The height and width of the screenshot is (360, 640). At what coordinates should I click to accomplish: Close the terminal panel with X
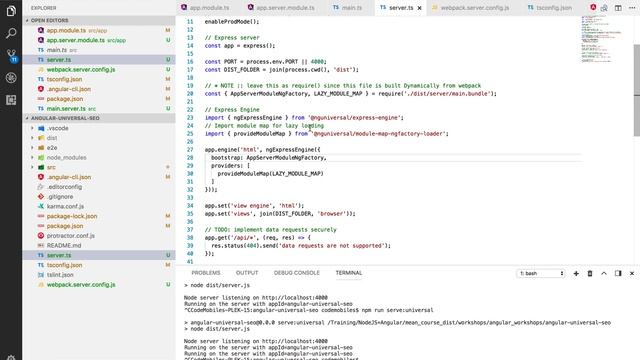click(x=632, y=273)
